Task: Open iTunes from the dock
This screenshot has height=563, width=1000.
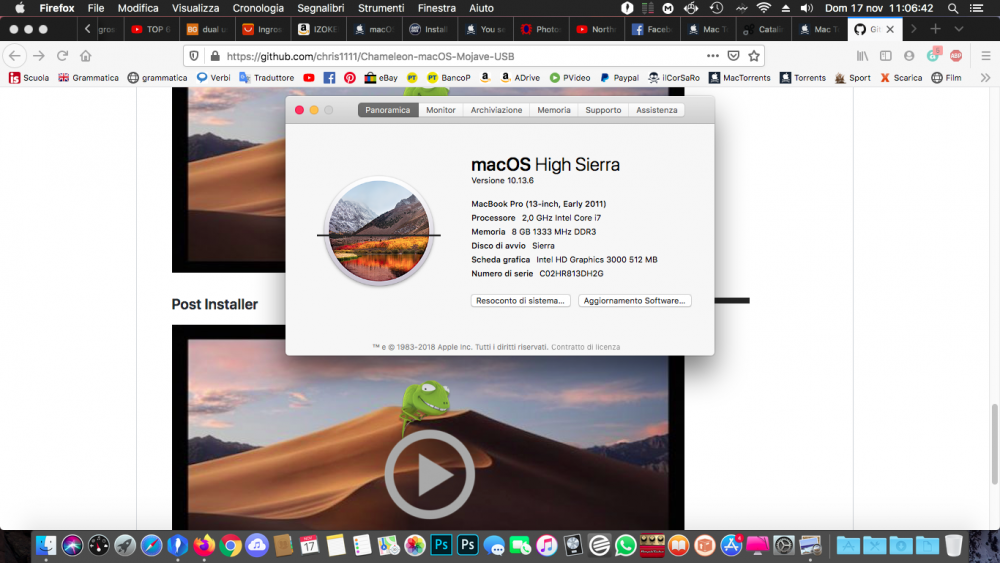Action: (x=546, y=545)
